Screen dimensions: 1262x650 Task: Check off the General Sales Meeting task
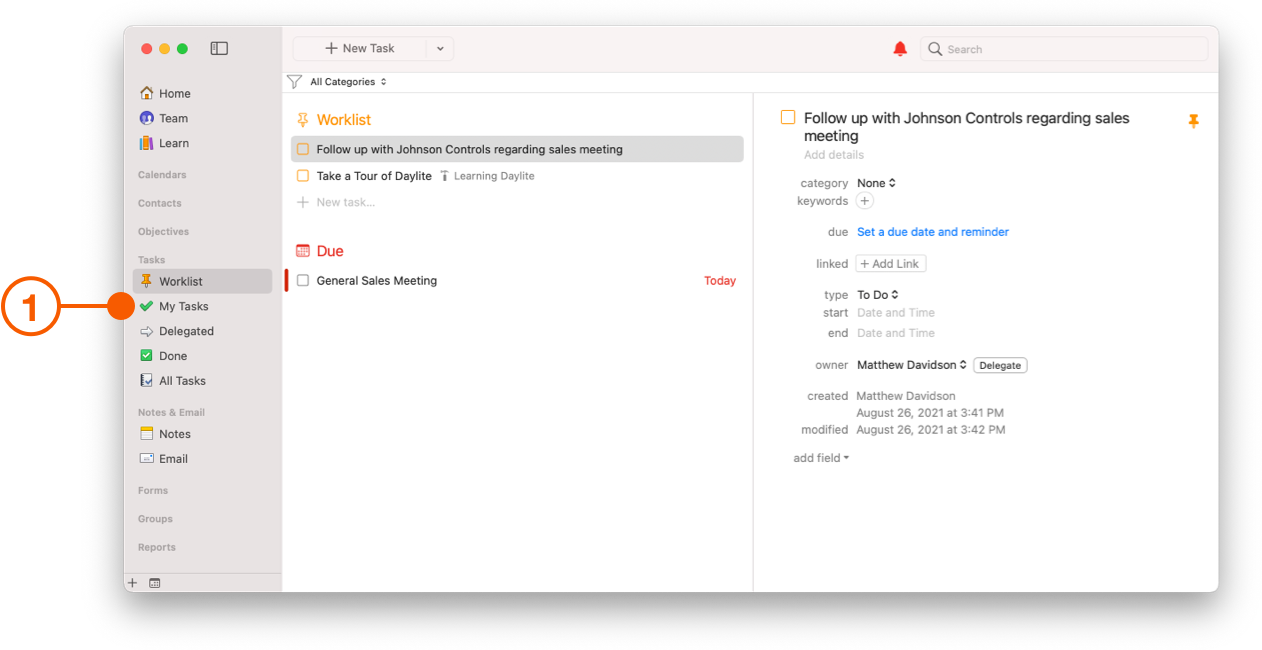[302, 280]
